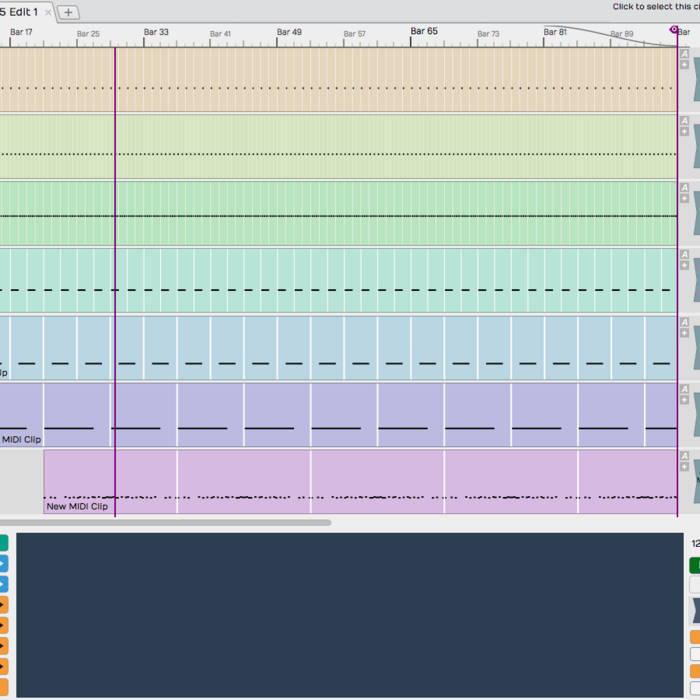700x700 pixels.
Task: Toggle small square button on light green track
Action: tap(685, 131)
